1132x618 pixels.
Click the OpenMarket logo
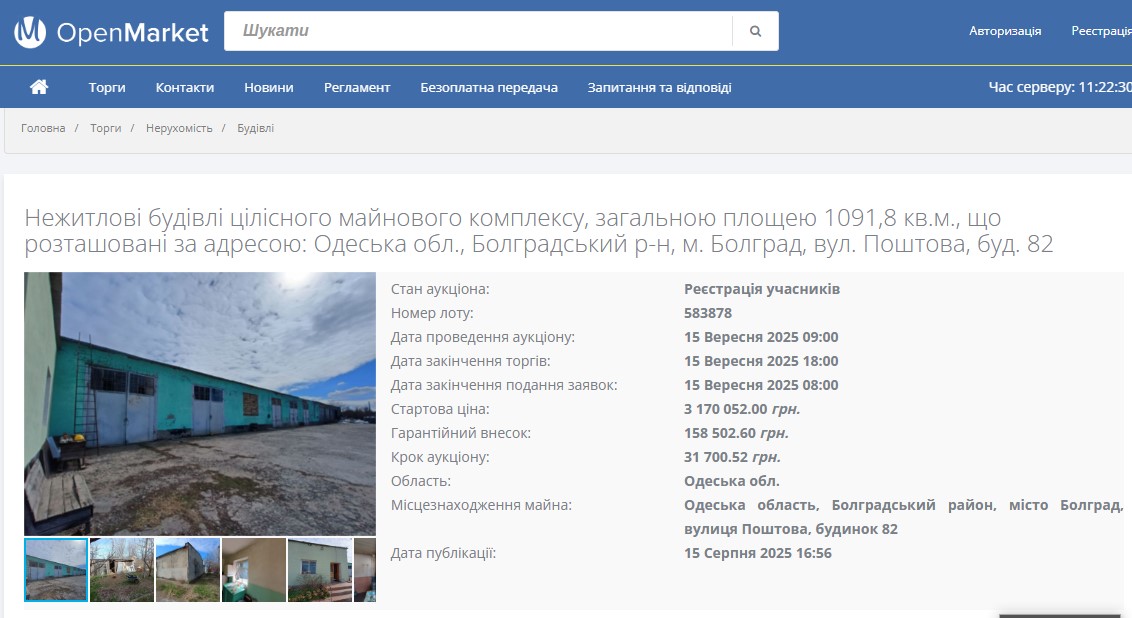pos(111,32)
